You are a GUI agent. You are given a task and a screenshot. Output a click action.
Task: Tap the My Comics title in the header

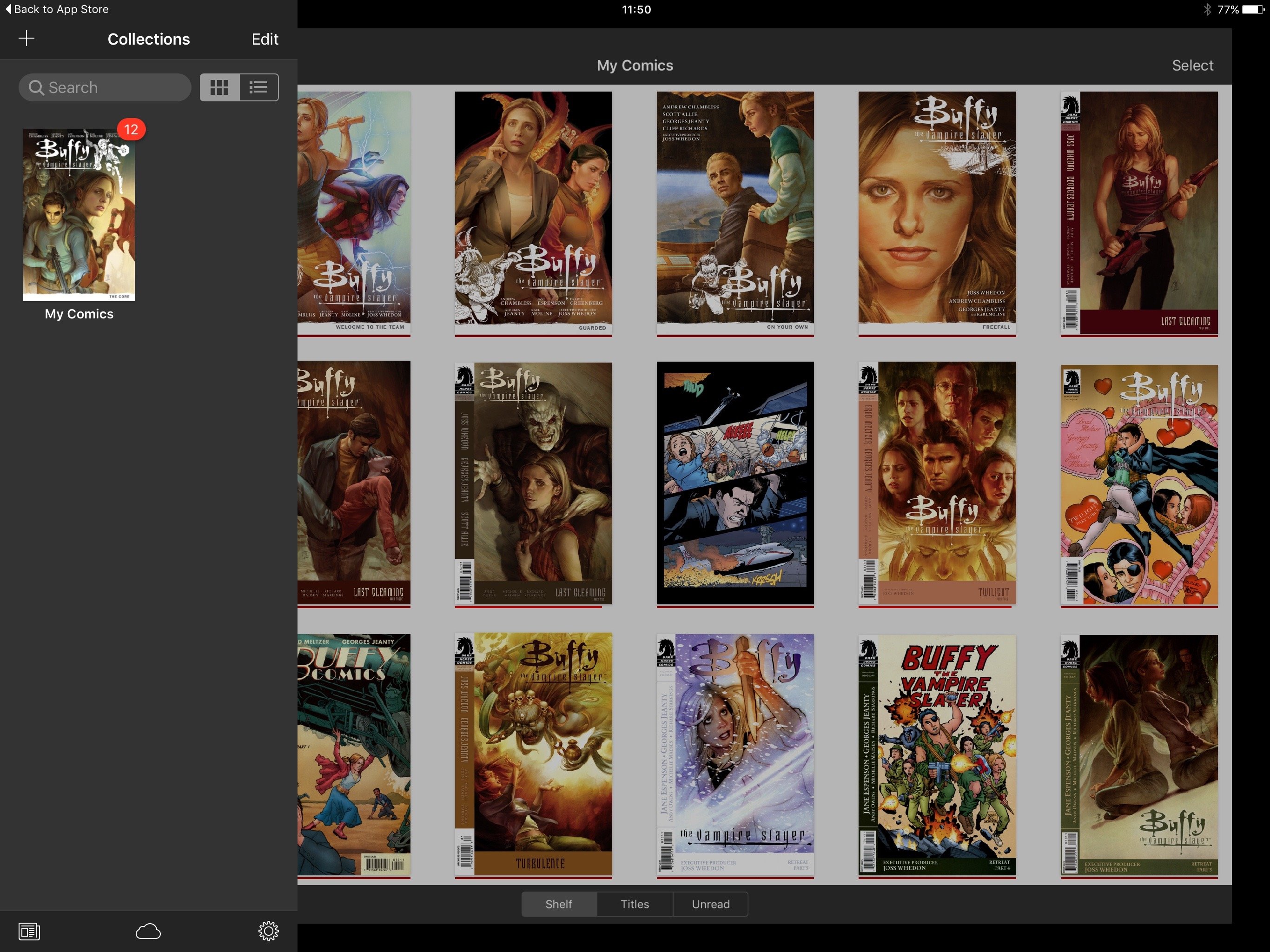(635, 66)
